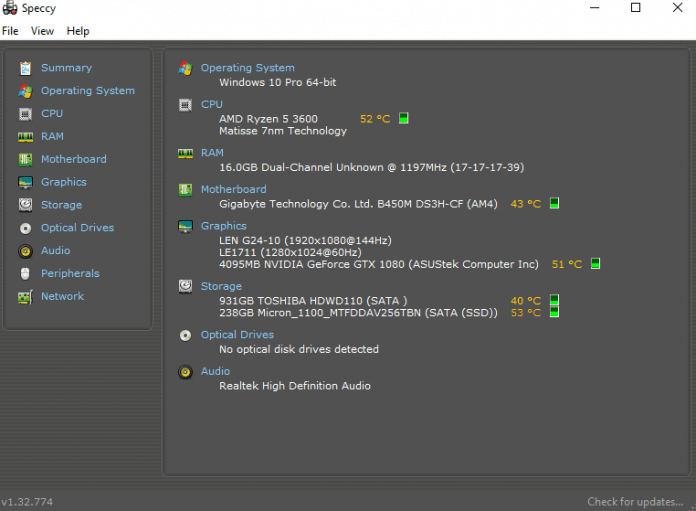Click the Speccy app icon in title bar
696x511 pixels.
coord(10,8)
